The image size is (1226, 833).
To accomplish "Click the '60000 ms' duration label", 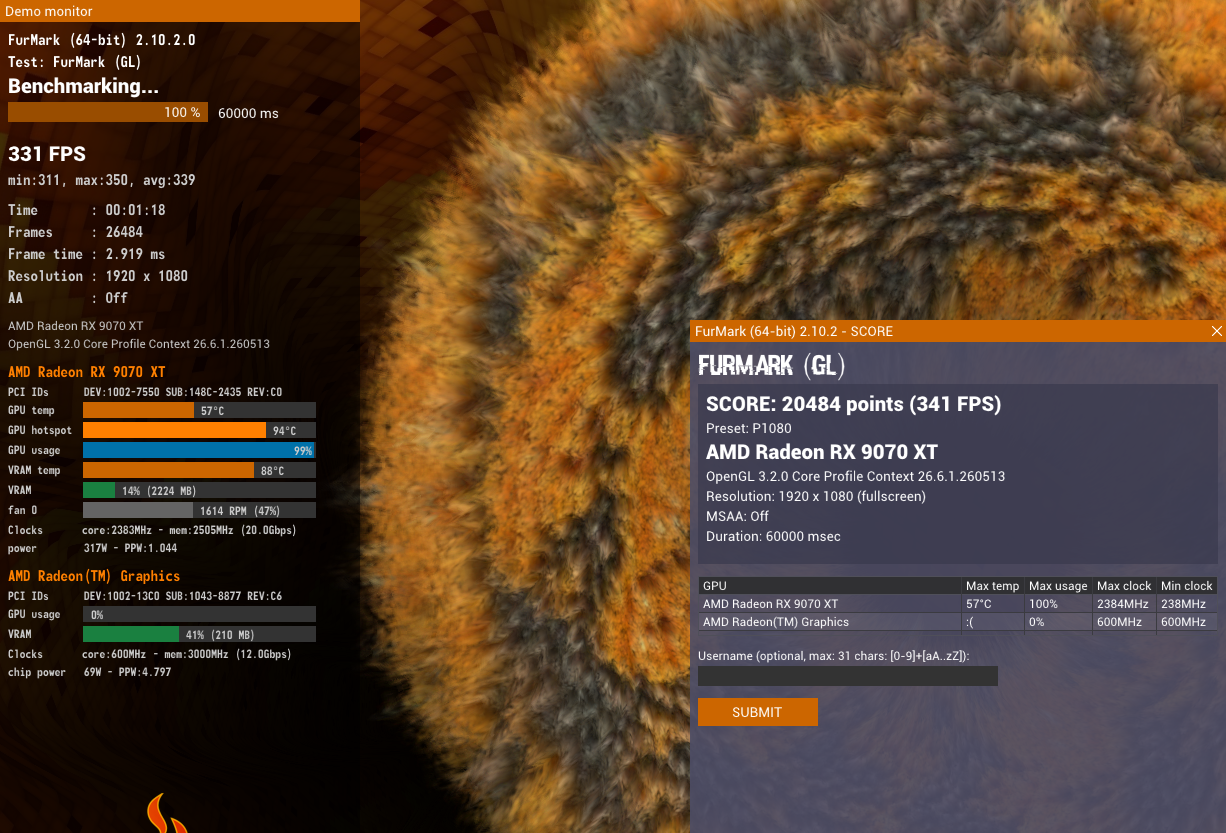I will [248, 113].
